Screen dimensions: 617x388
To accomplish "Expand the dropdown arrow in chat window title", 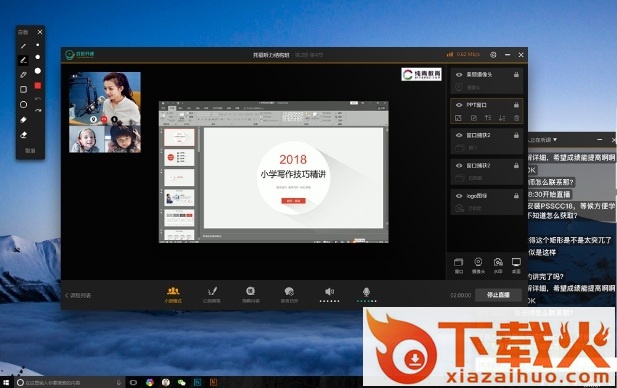I will [x=555, y=140].
